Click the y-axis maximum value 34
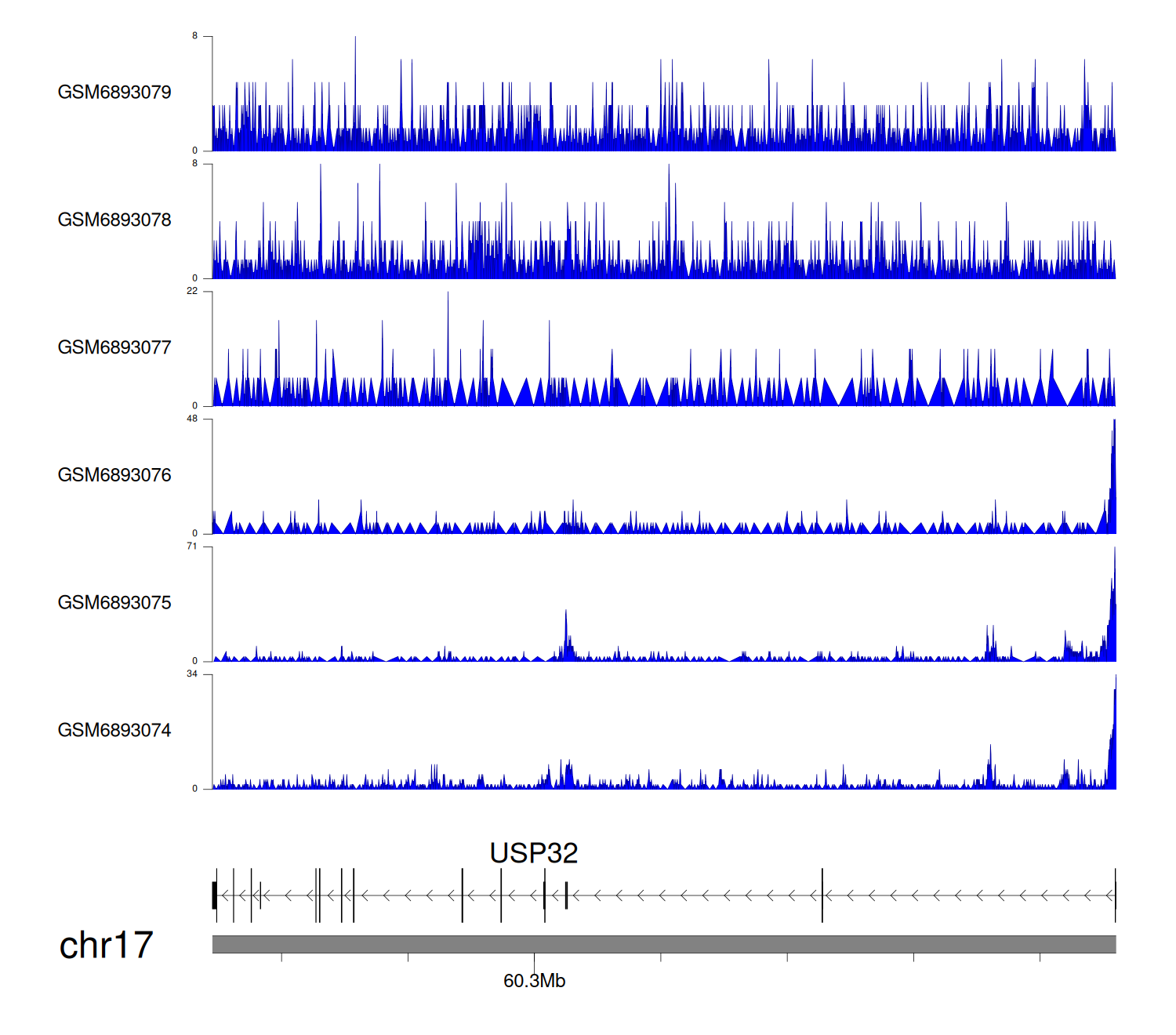 point(192,674)
